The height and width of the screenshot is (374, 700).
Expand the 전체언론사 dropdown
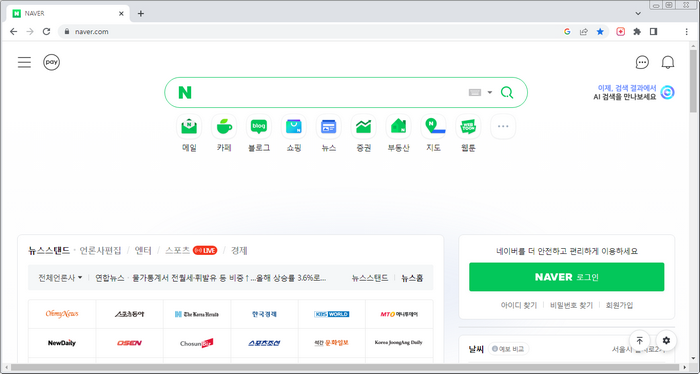click(60, 278)
